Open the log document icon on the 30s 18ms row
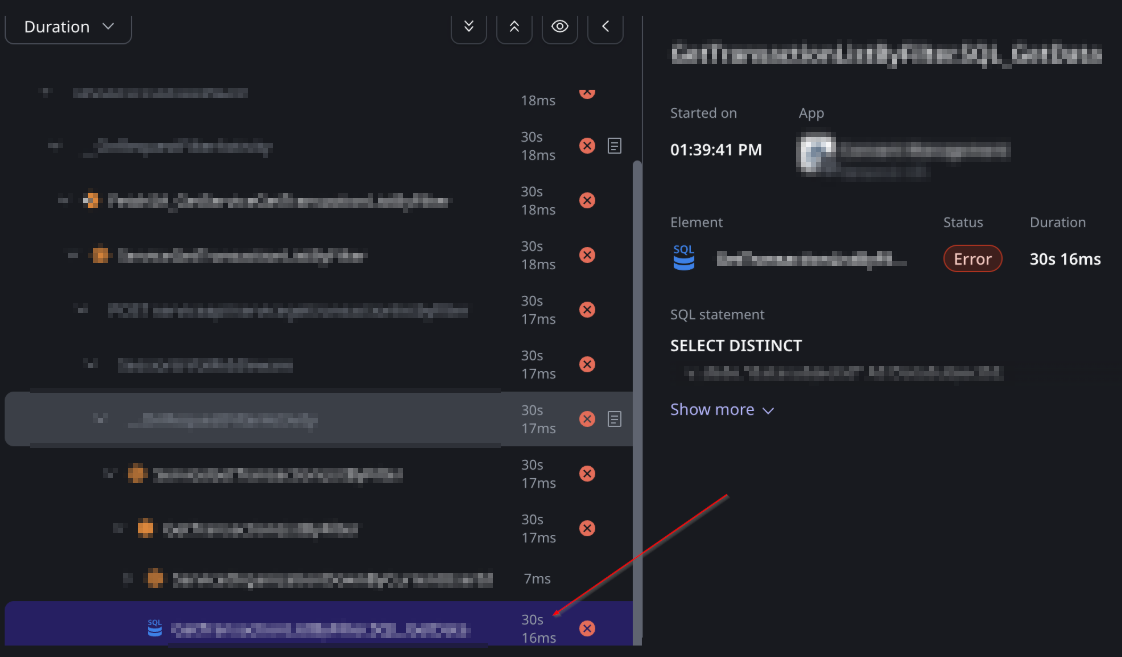This screenshot has height=657, width=1122. pyautogui.click(x=615, y=146)
